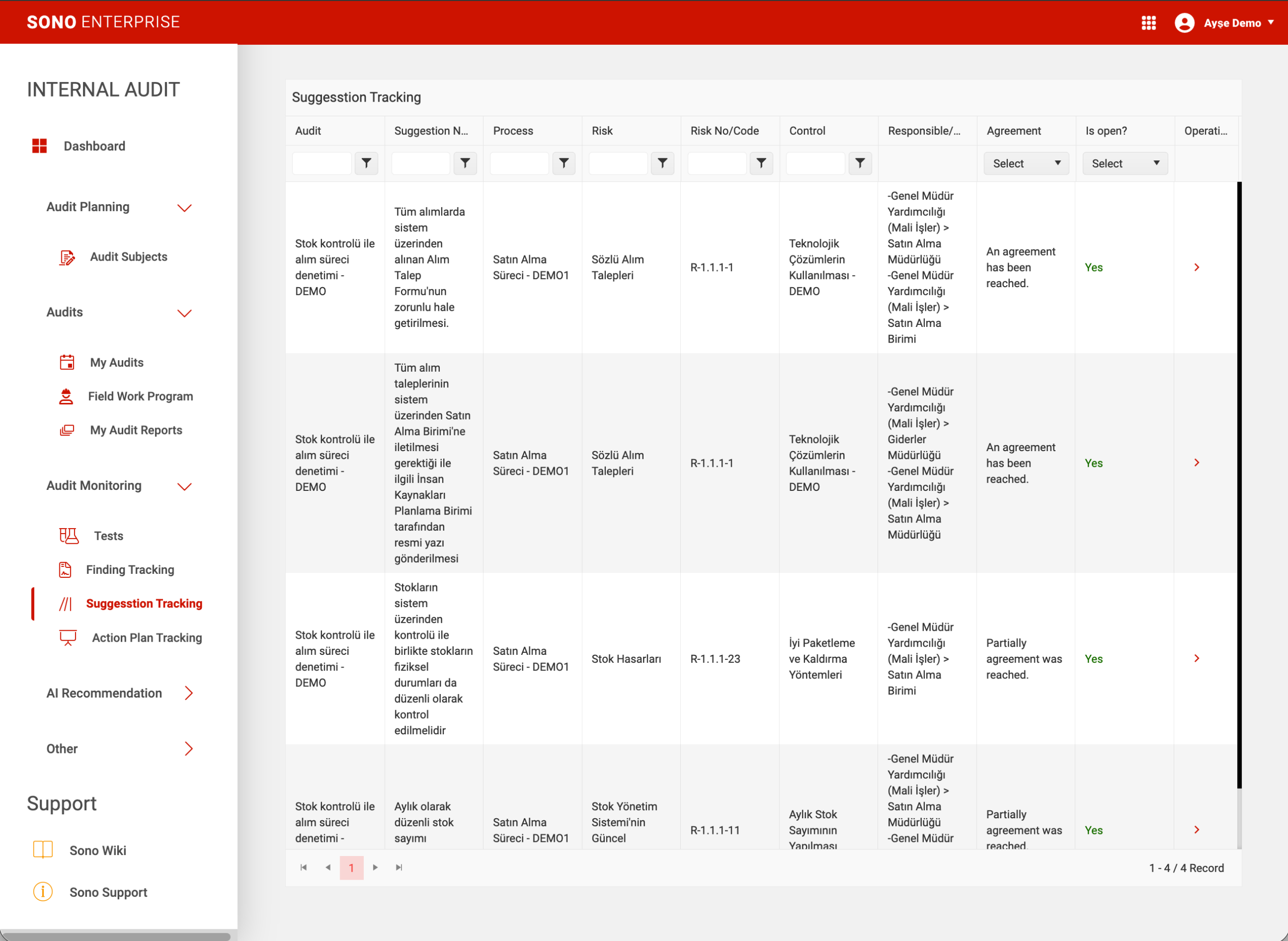
Task: Click the Sono Wiki book icon
Action: [43, 850]
